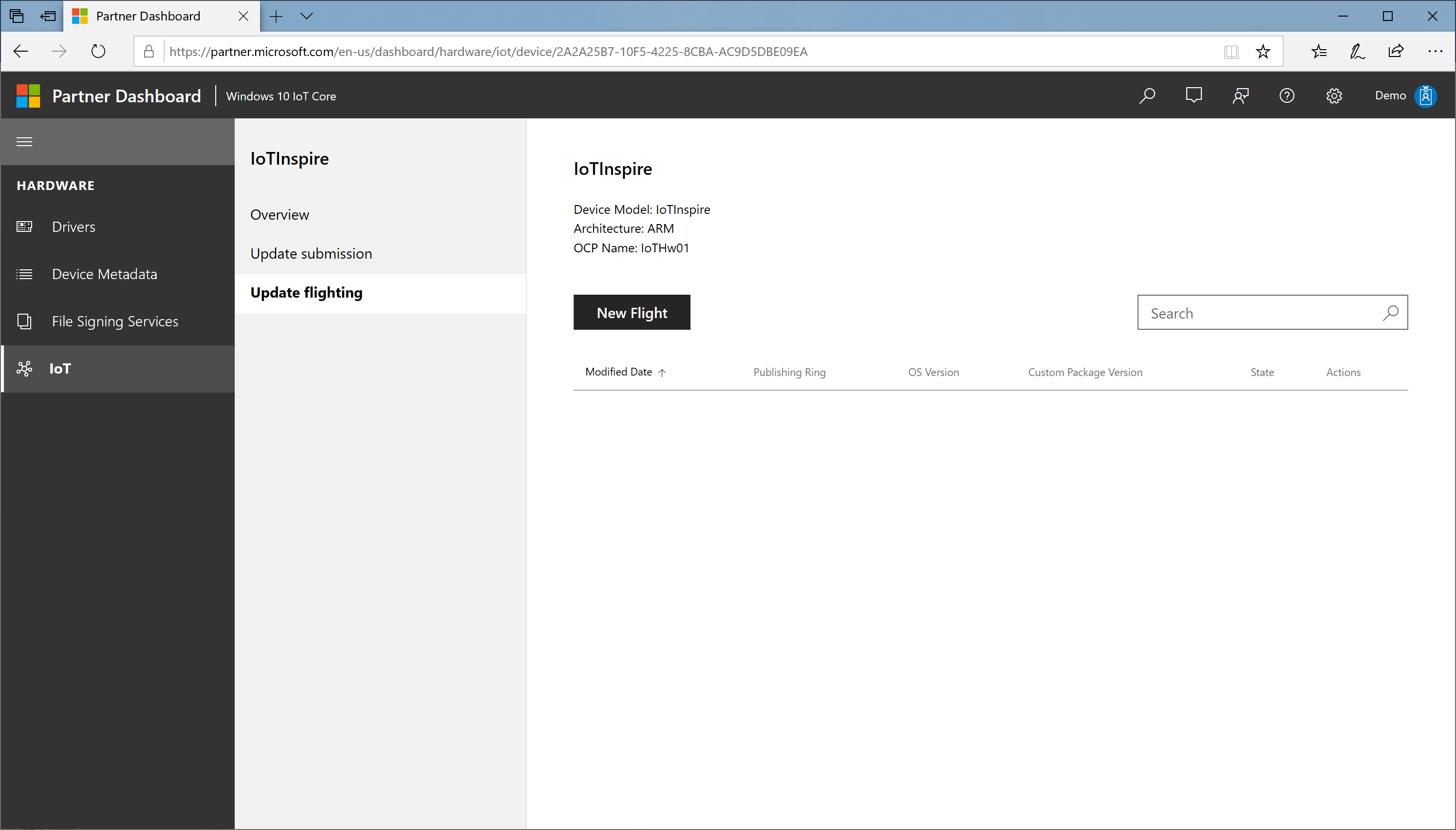Click the Partner Dashboard home link
Image resolution: width=1456 pixels, height=830 pixels.
(127, 95)
